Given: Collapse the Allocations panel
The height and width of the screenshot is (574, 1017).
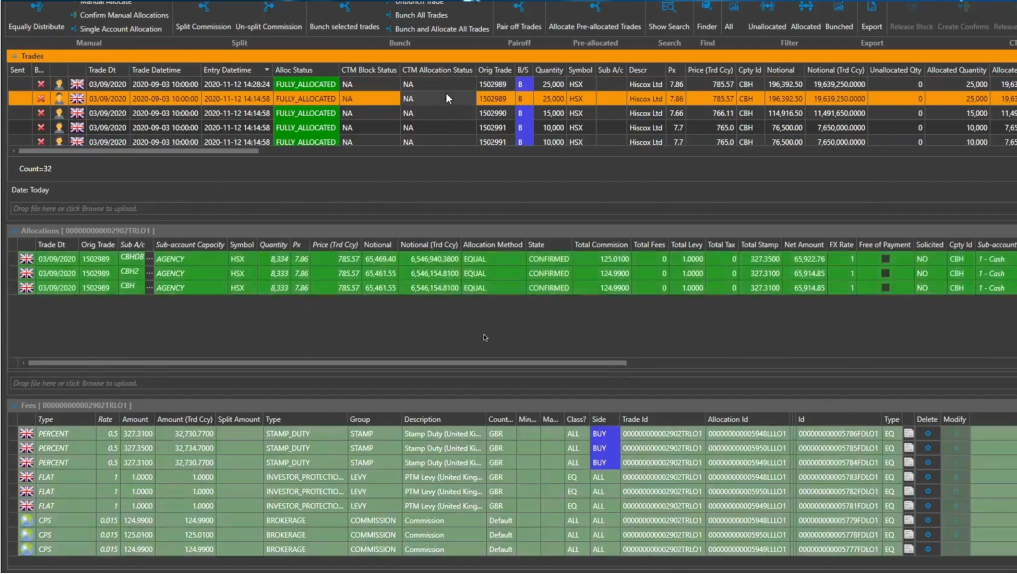Looking at the screenshot, I should (14, 231).
